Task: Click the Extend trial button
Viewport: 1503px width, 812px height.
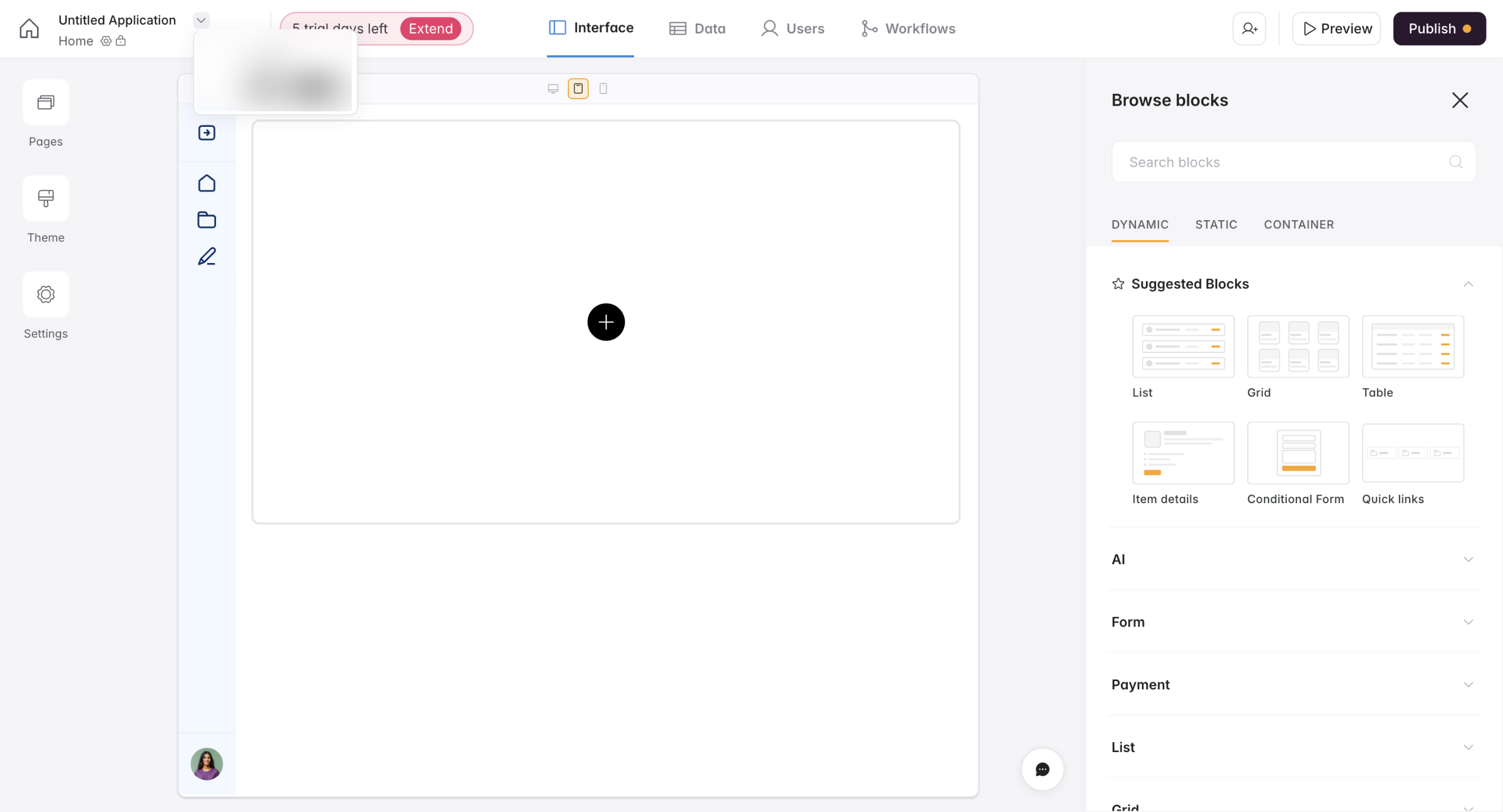Action: click(430, 28)
